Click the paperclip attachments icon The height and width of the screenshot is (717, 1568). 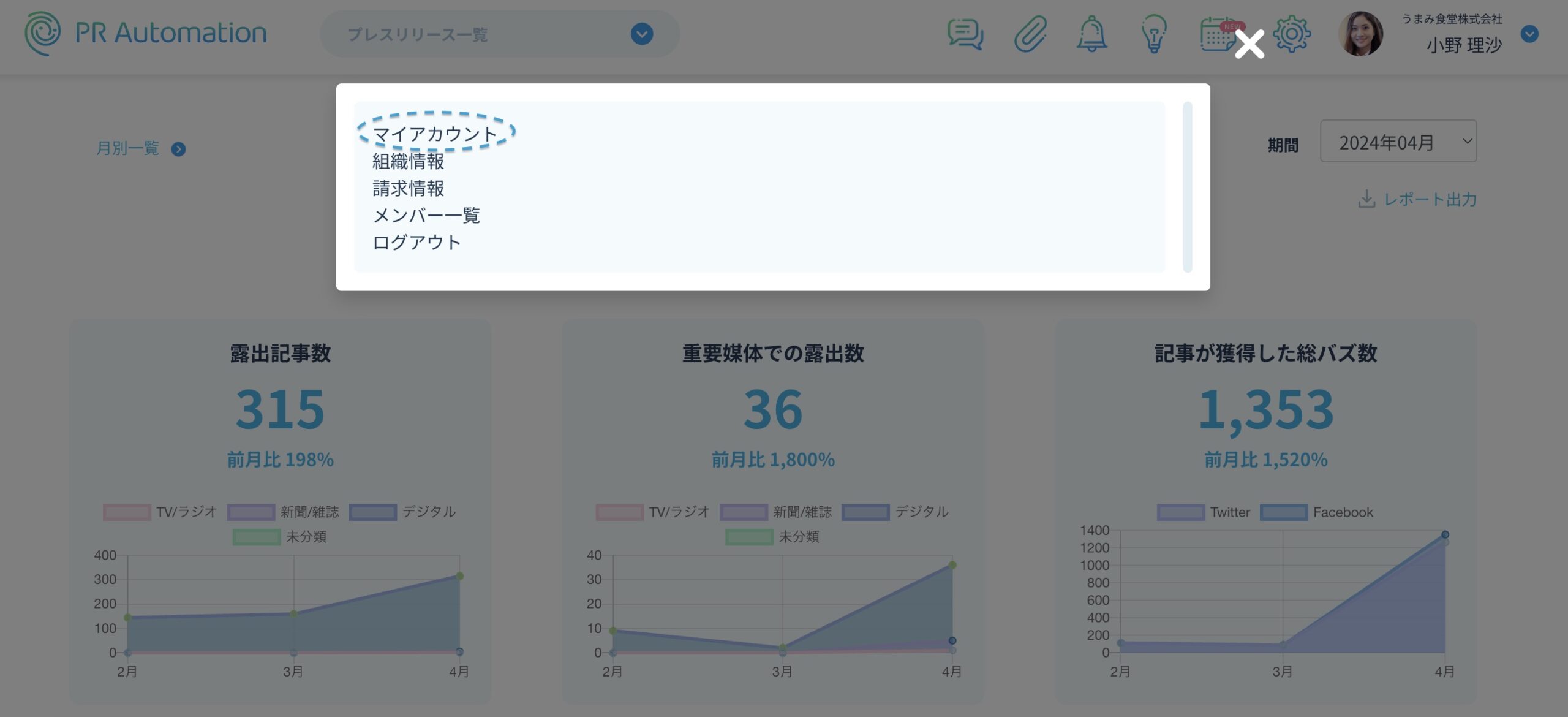pyautogui.click(x=1030, y=34)
